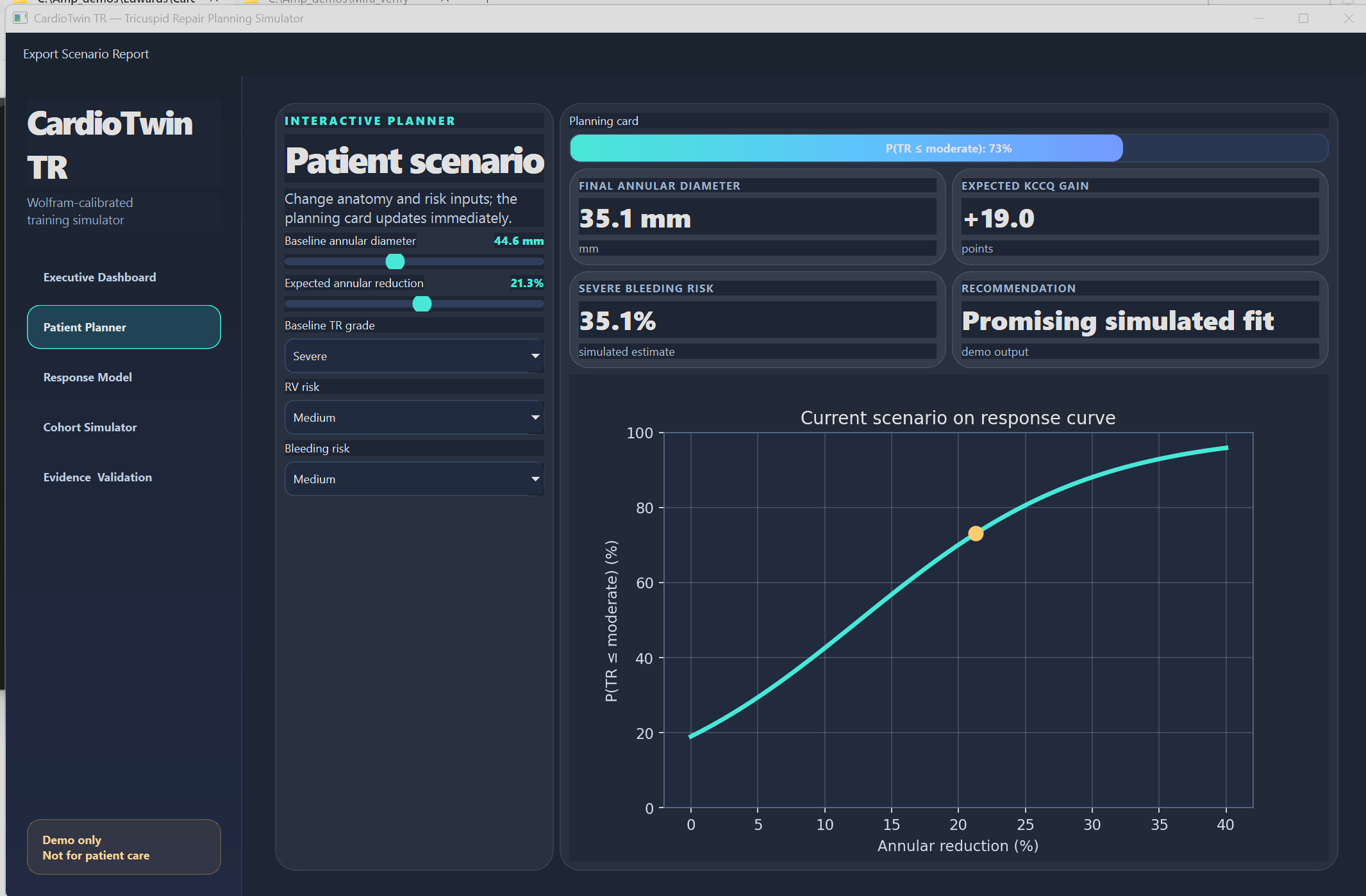The image size is (1366, 896).
Task: Click the Final Annular Diameter 35.1 mm value
Action: pyautogui.click(x=635, y=219)
